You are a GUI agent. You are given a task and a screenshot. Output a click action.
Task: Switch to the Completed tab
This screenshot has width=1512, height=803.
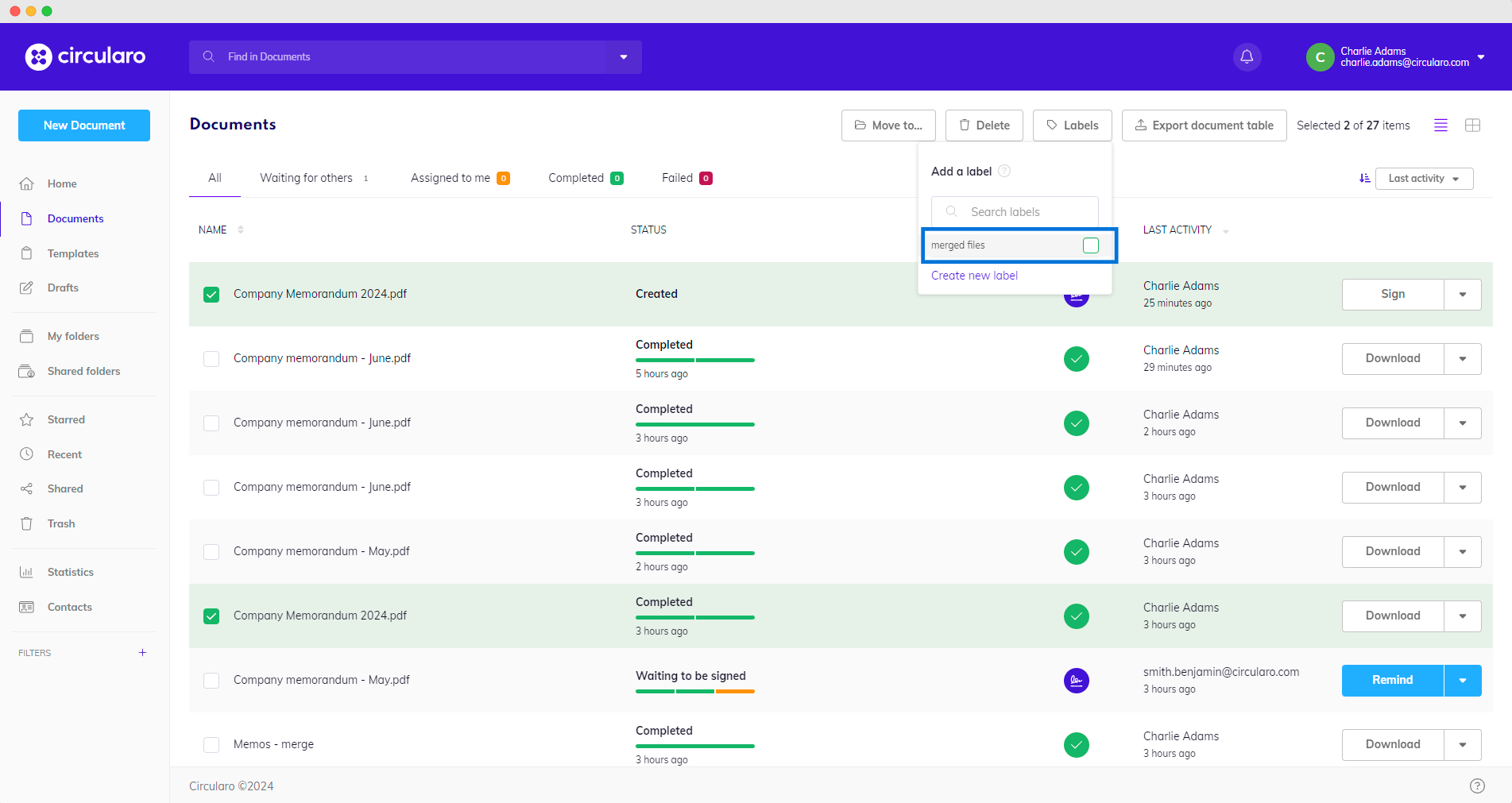pyautogui.click(x=586, y=178)
